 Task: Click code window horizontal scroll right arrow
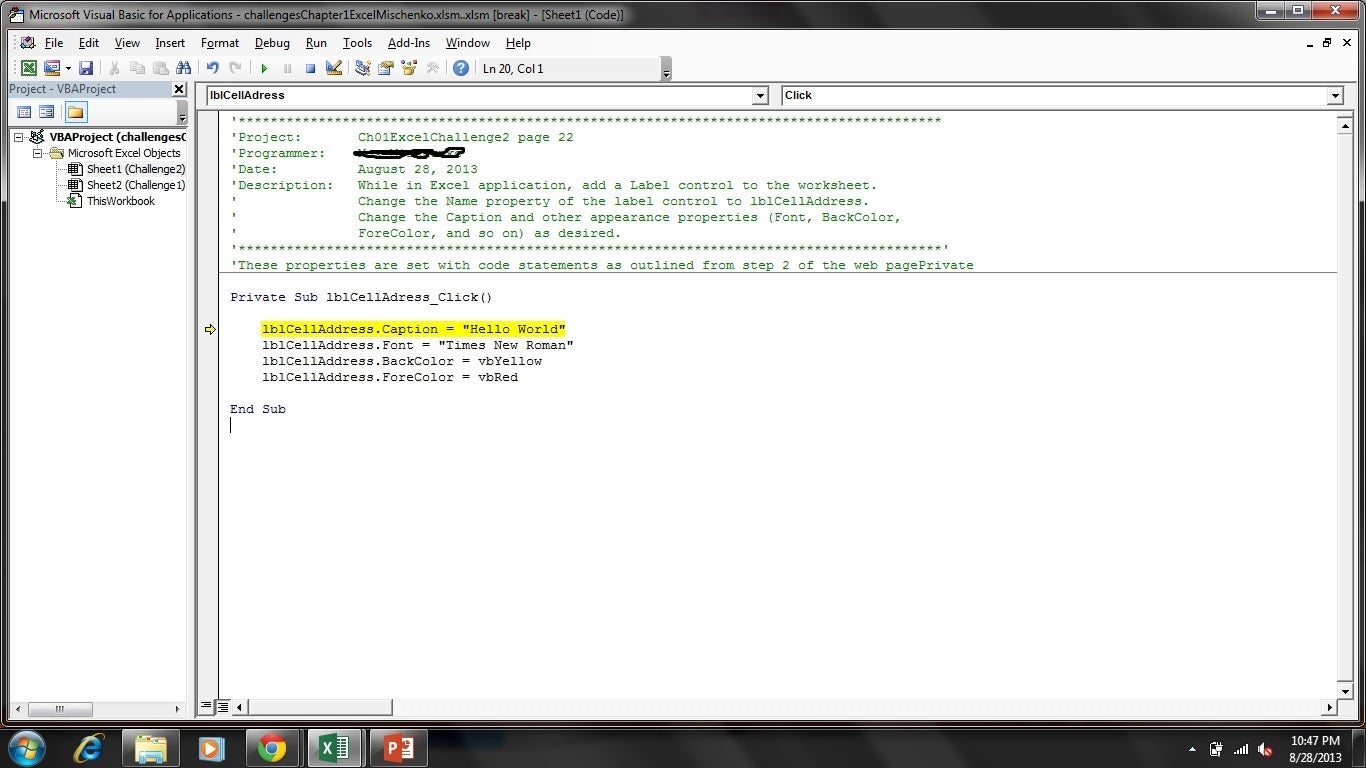click(x=1329, y=707)
